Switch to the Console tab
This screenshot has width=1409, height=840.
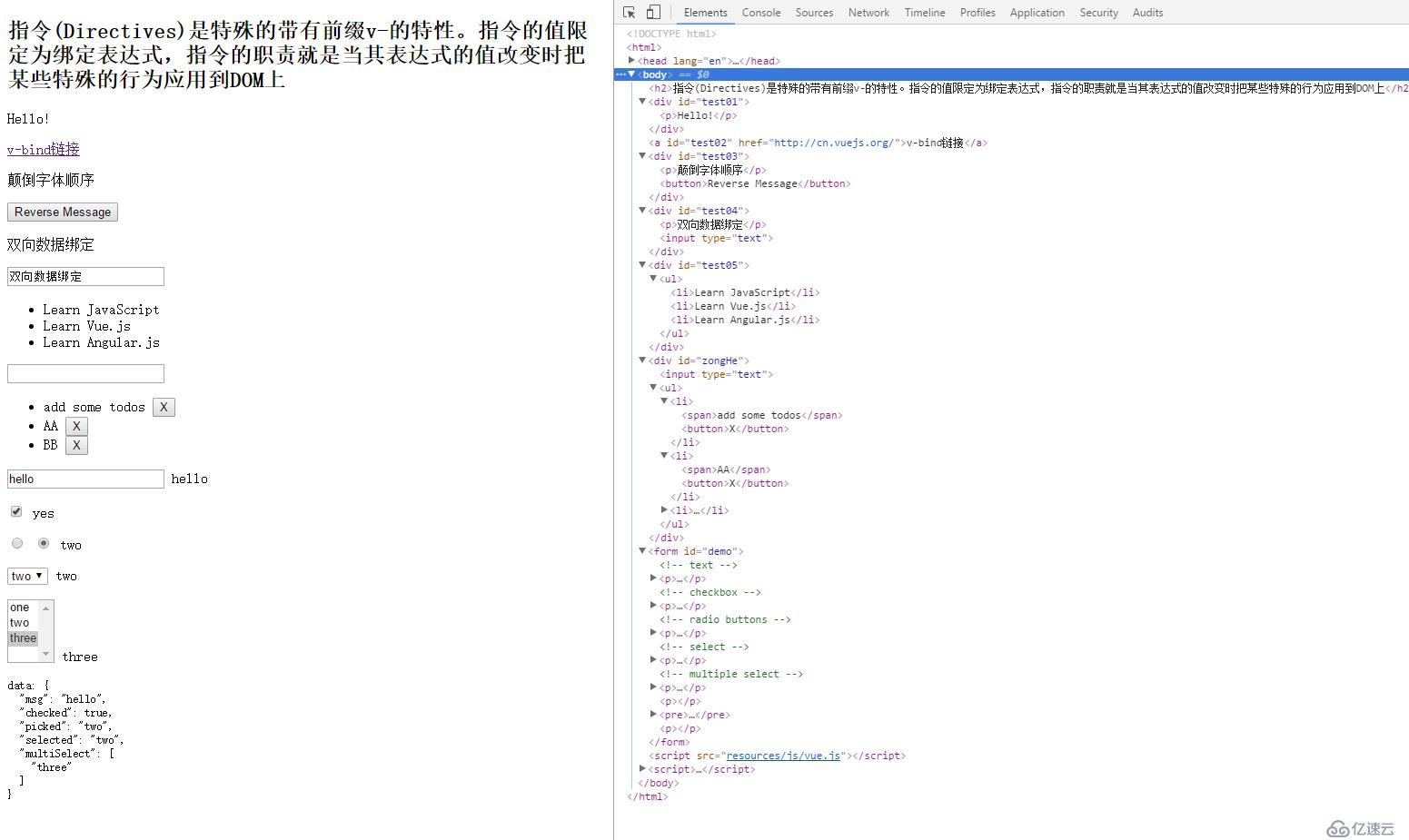[x=761, y=13]
